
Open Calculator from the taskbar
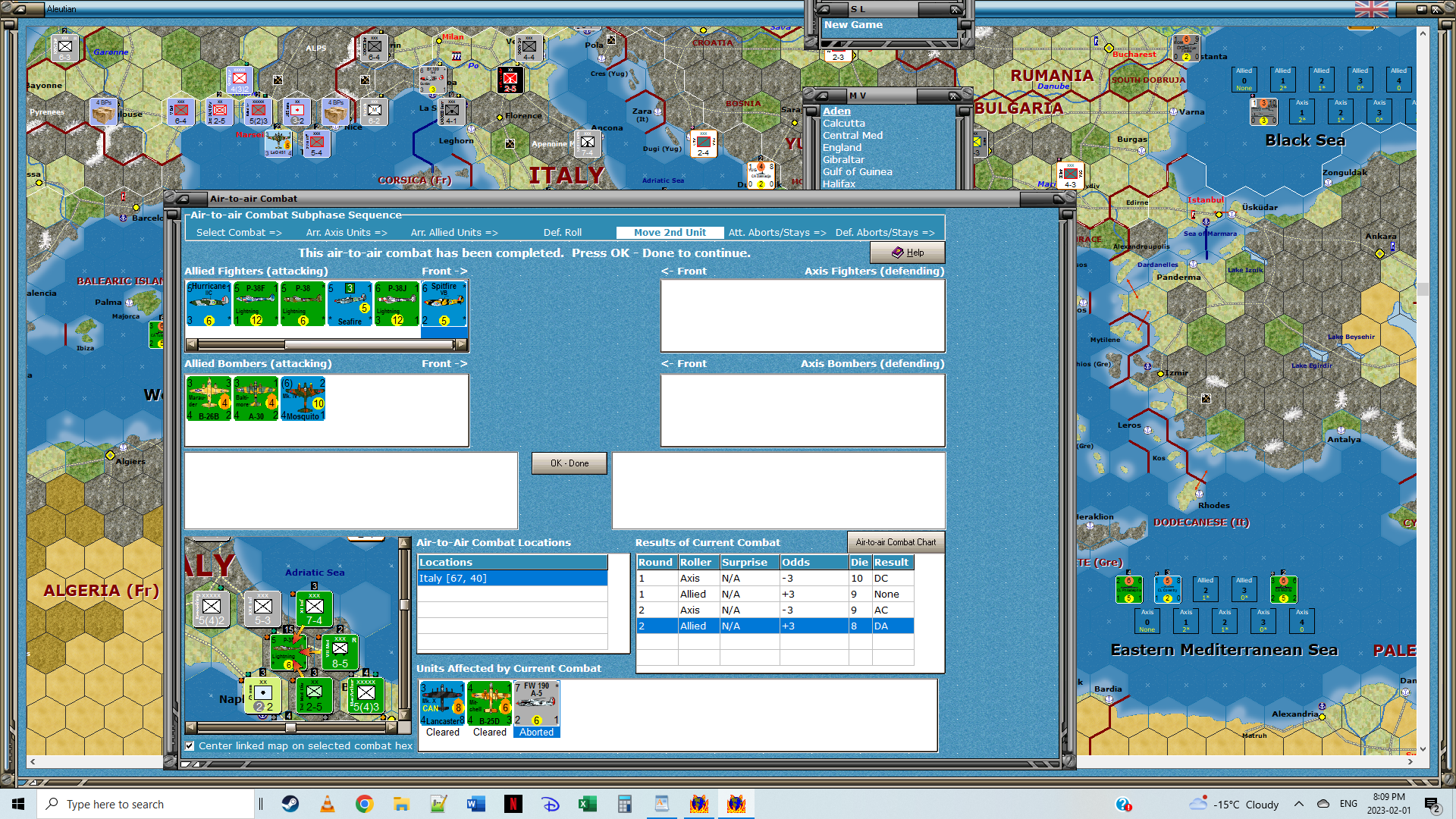(x=625, y=804)
